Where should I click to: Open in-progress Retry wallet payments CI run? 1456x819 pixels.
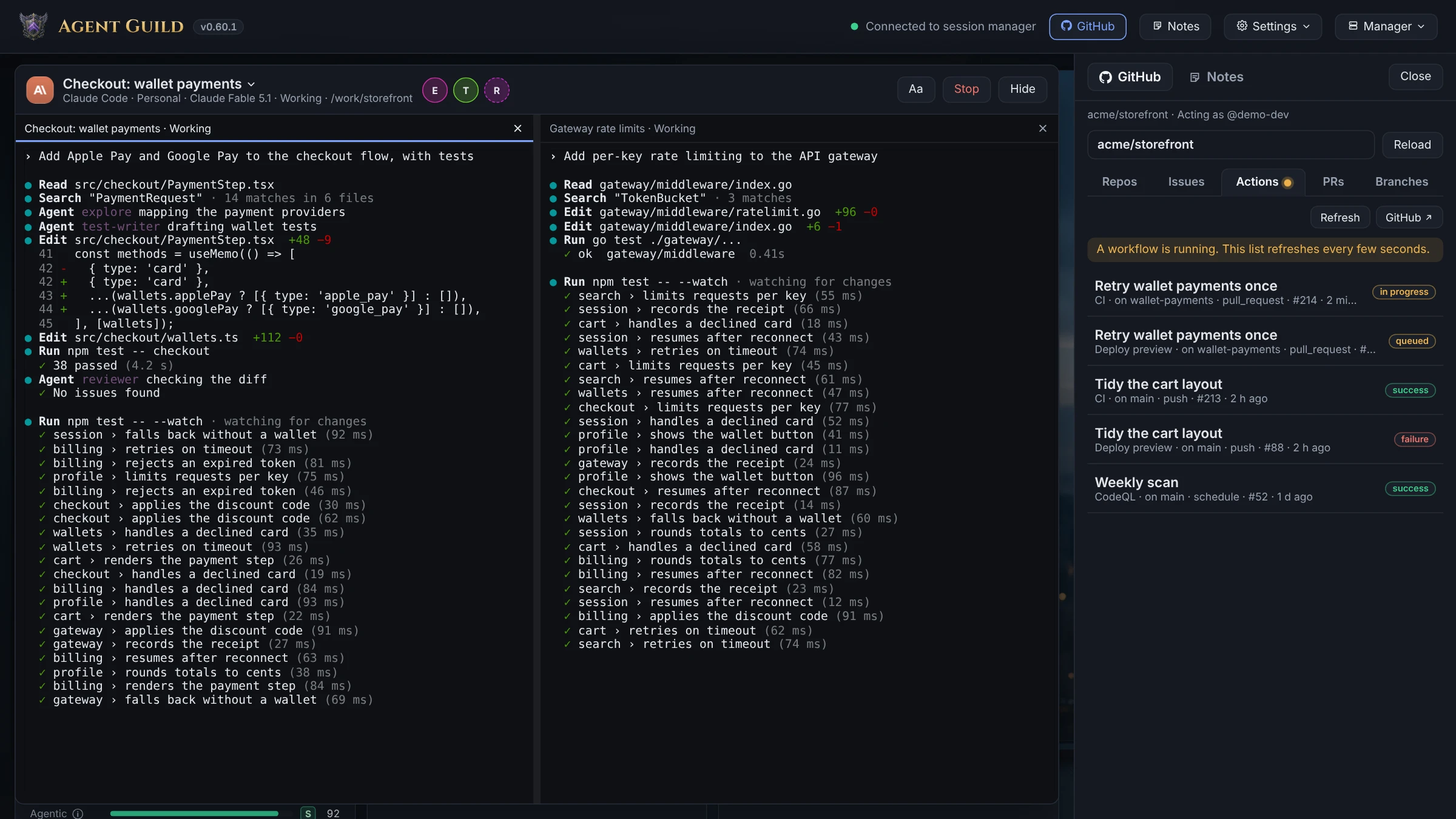1264,292
